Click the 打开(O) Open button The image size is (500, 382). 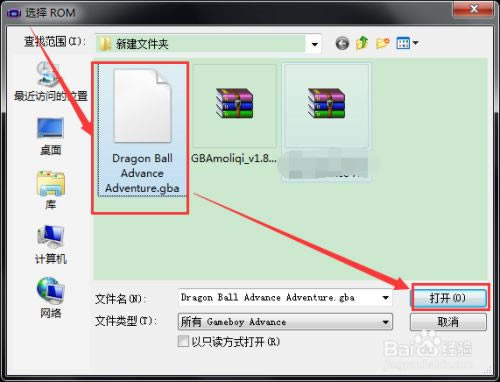448,298
